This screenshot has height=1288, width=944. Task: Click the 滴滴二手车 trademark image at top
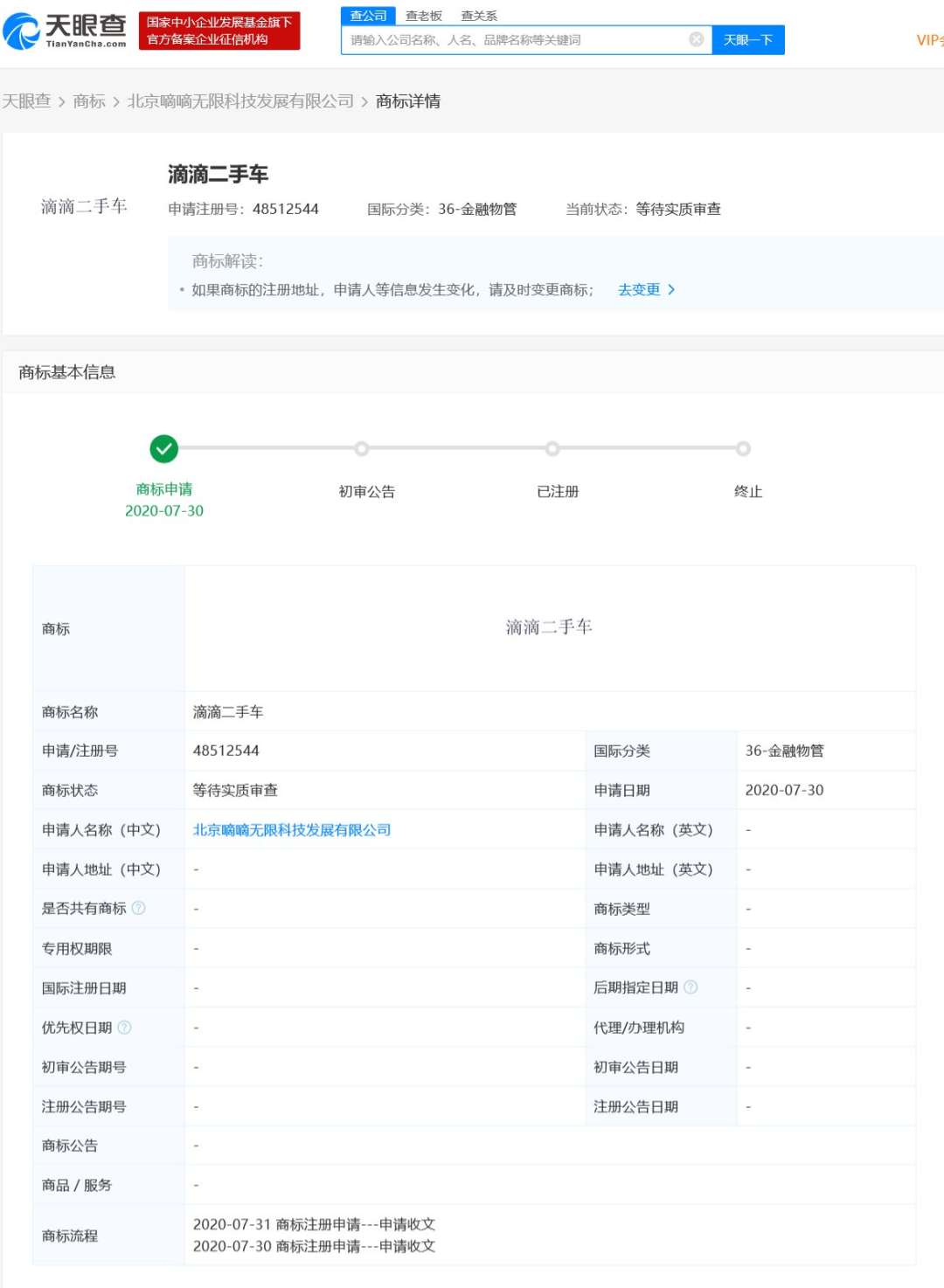pyautogui.click(x=84, y=207)
